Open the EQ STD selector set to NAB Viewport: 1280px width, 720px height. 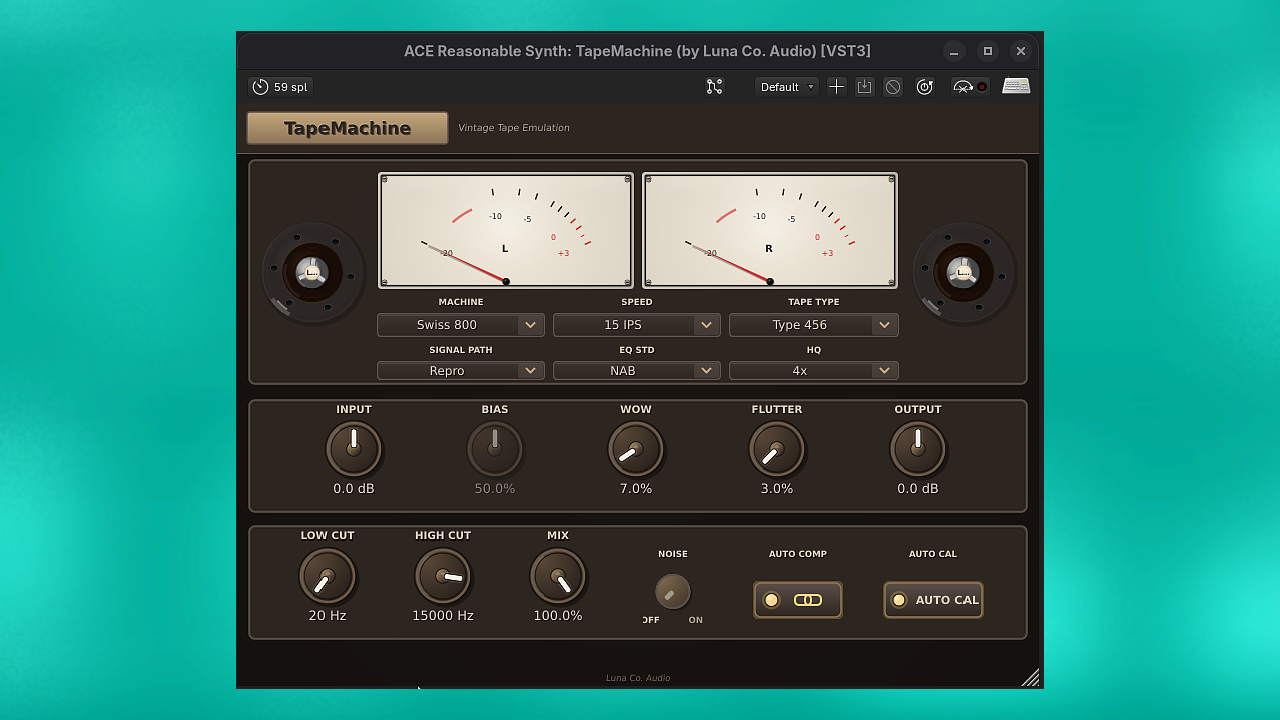coord(637,370)
